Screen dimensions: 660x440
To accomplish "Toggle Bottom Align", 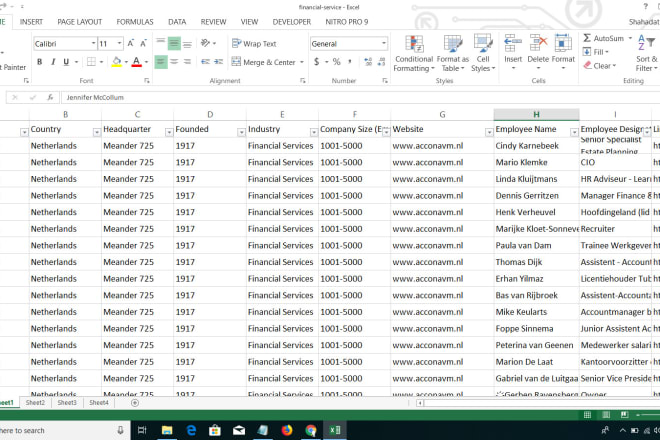I will 187,43.
